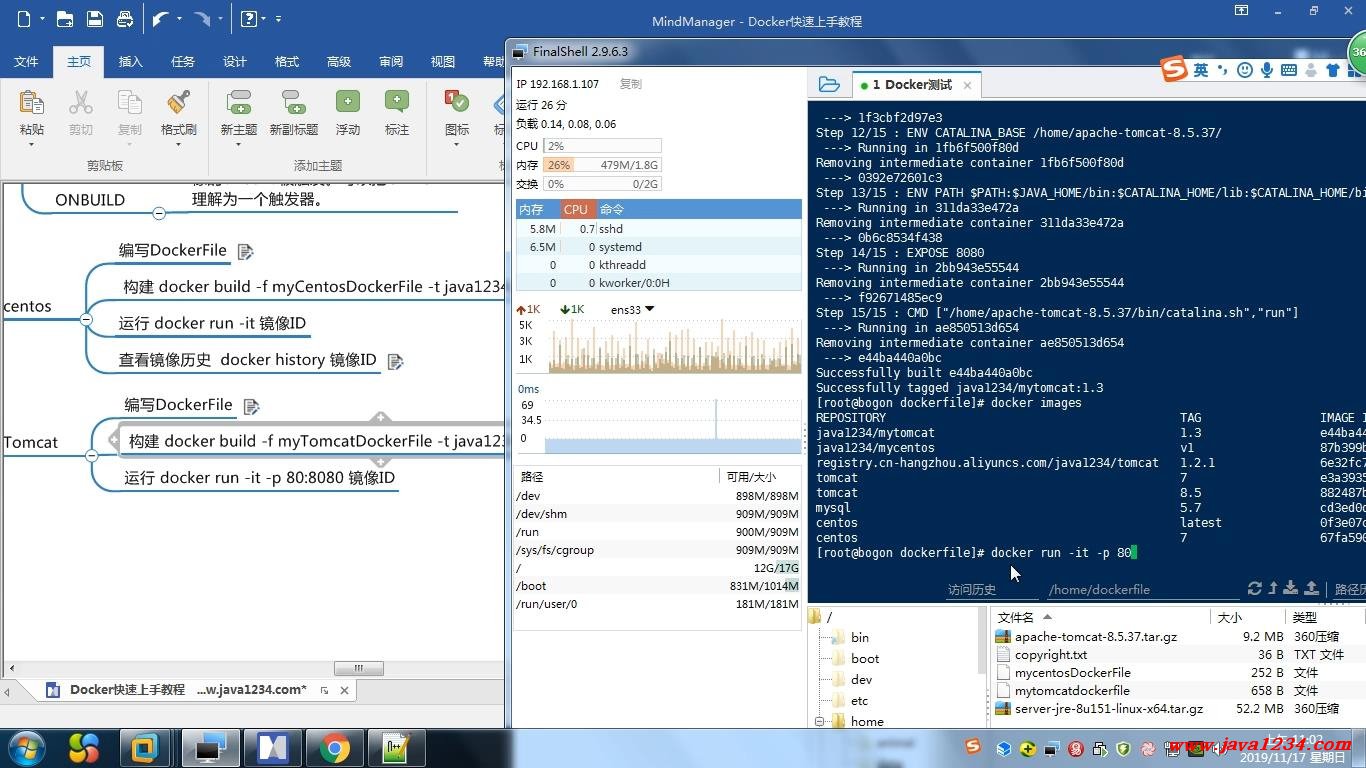Sort files by the 大小 column header
Screen dimensions: 1366x768
pos(1248,618)
